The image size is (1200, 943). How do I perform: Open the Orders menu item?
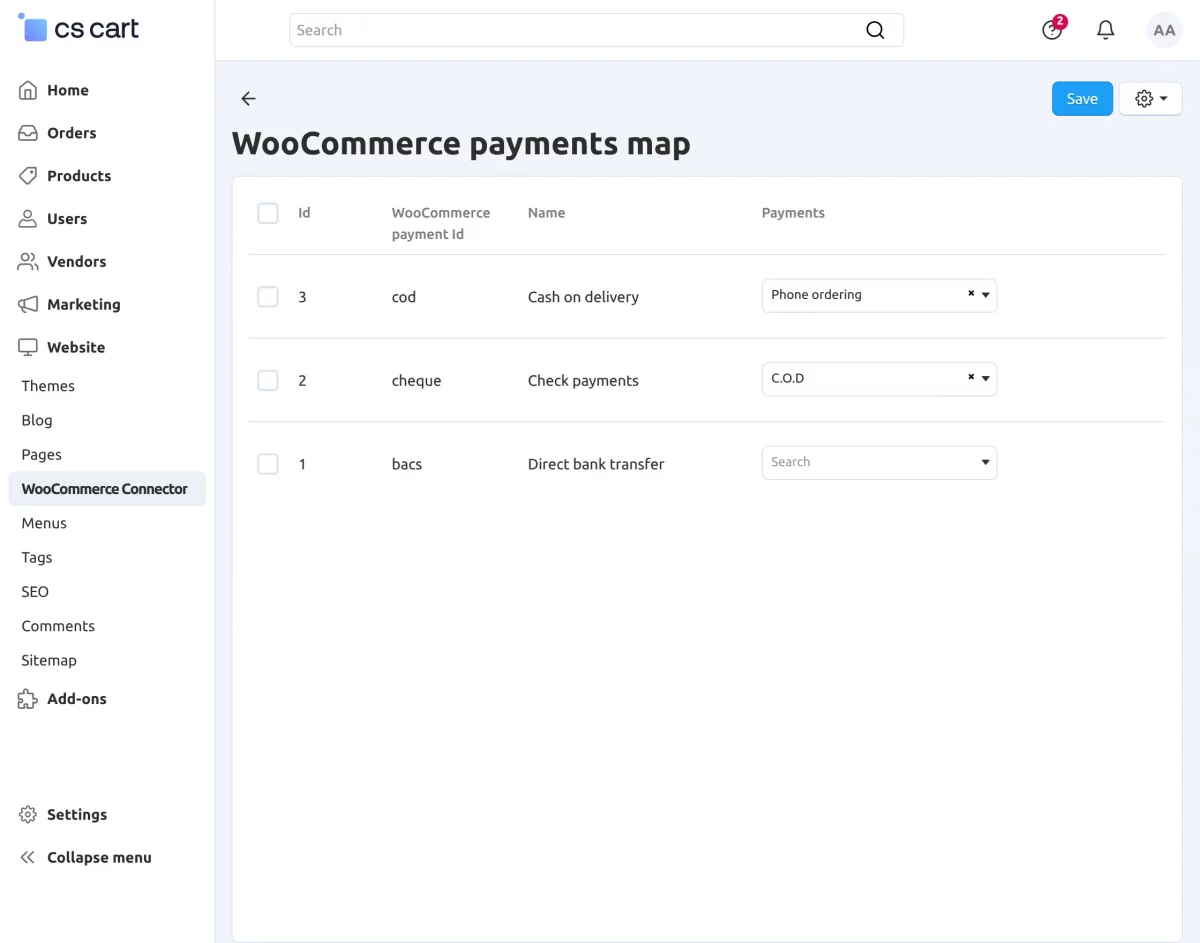[x=72, y=133]
